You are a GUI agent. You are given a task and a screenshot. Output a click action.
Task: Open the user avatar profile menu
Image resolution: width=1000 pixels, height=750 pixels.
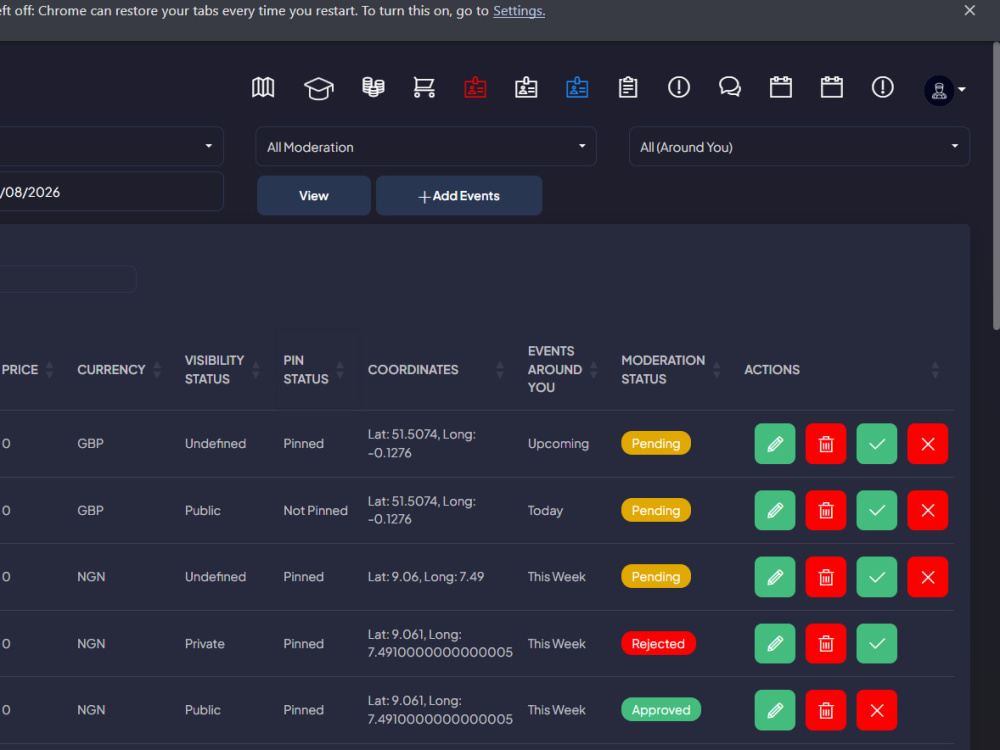[x=945, y=90]
